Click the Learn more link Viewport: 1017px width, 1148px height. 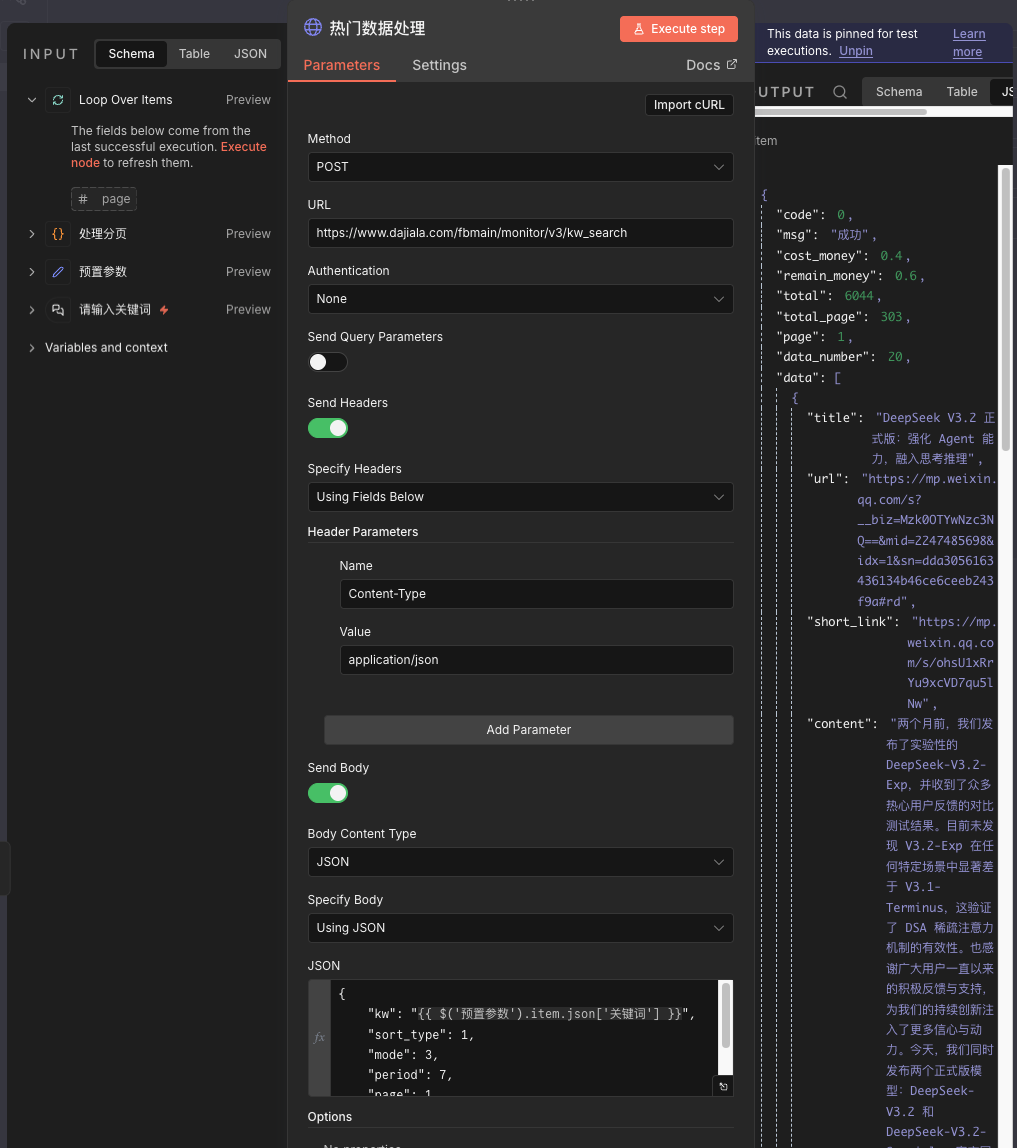coord(969,42)
